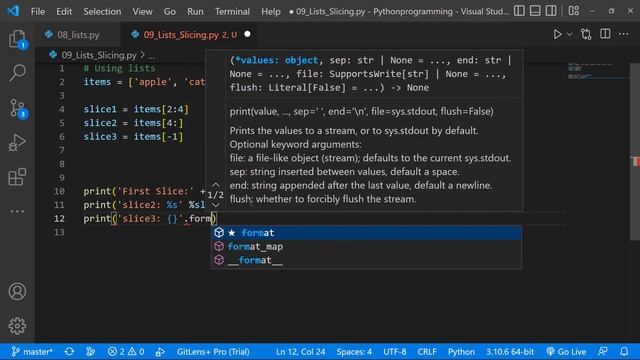Open the Run menu

point(195,11)
